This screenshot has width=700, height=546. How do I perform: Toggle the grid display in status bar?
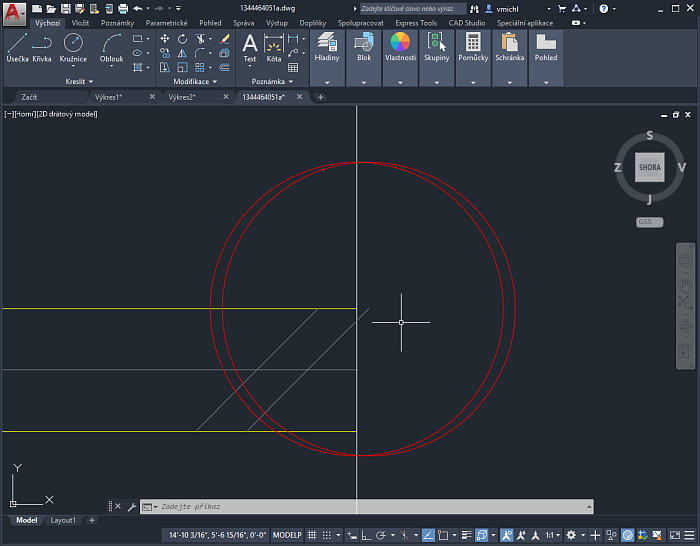click(313, 535)
